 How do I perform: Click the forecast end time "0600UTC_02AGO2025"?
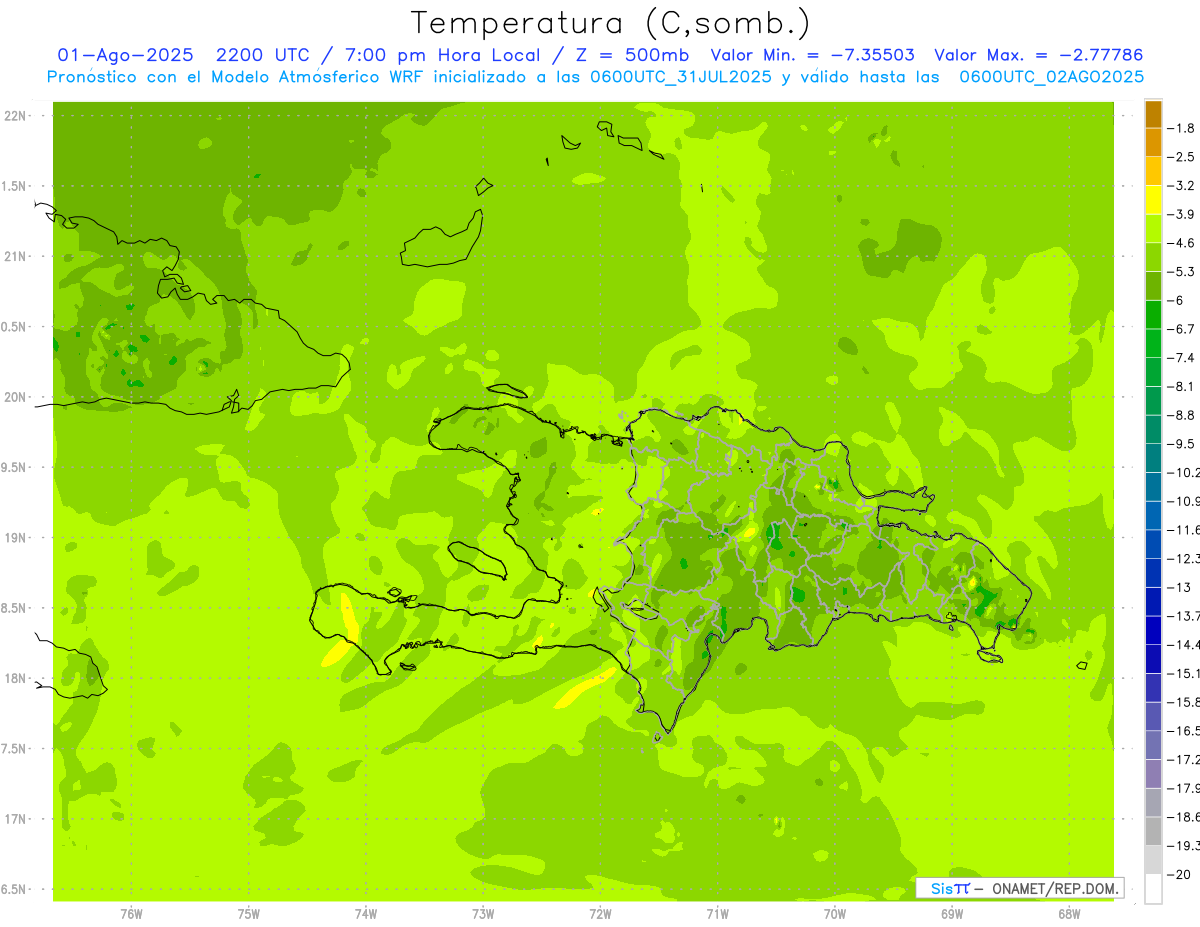click(1051, 77)
